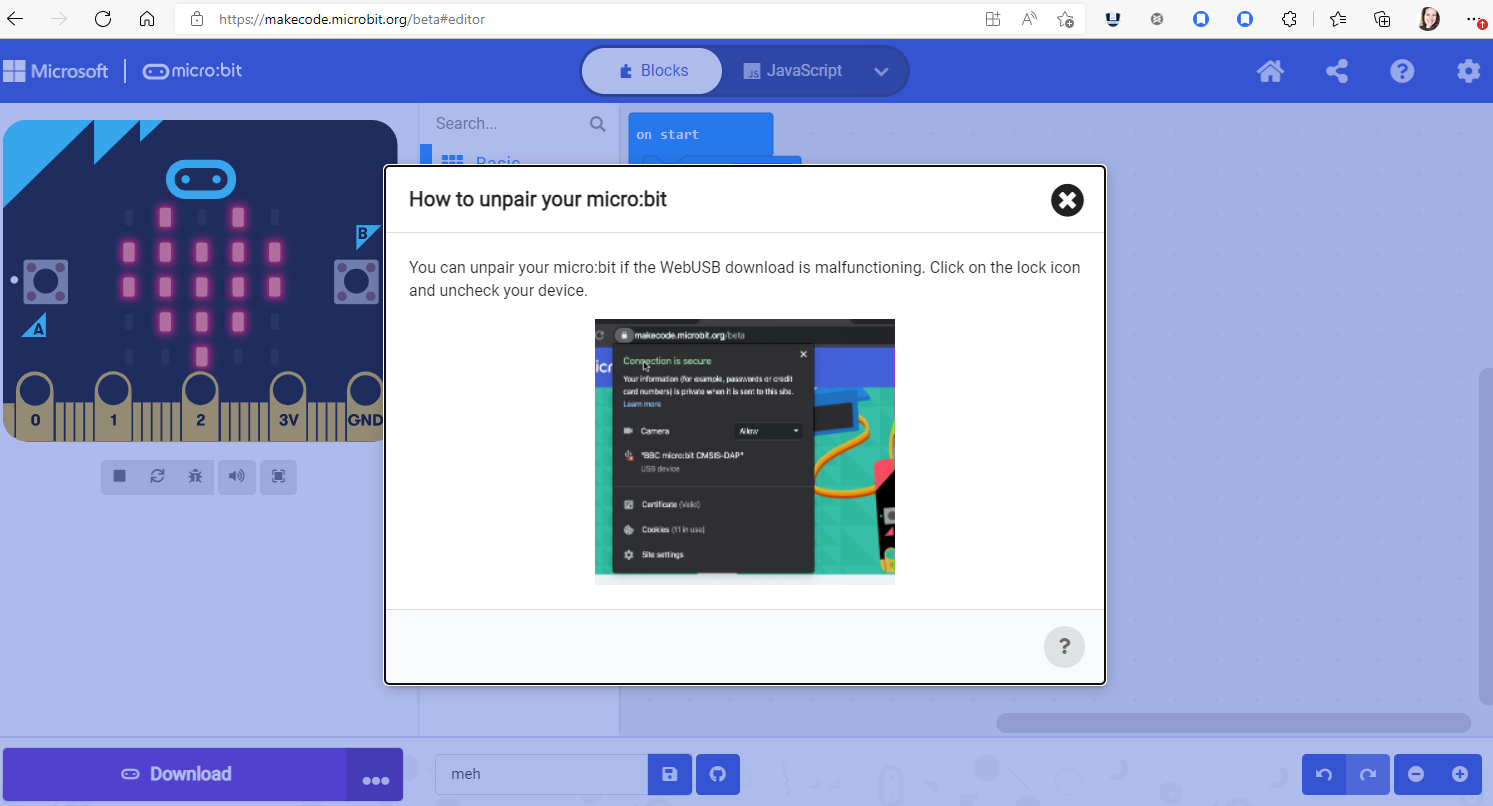This screenshot has height=806, width=1493.
Task: Expand the JavaScript language dropdown chevron
Action: pos(881,70)
